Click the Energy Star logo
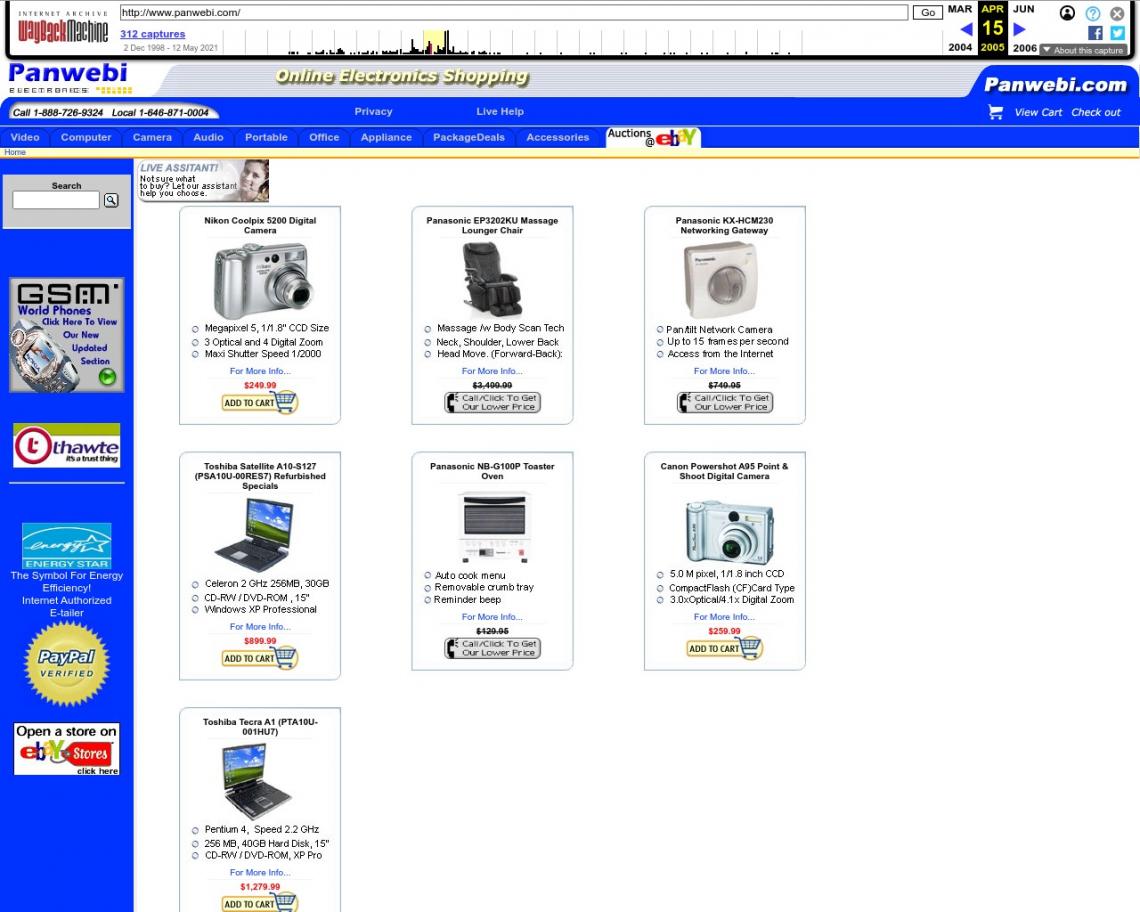1140x912 pixels. [x=67, y=545]
